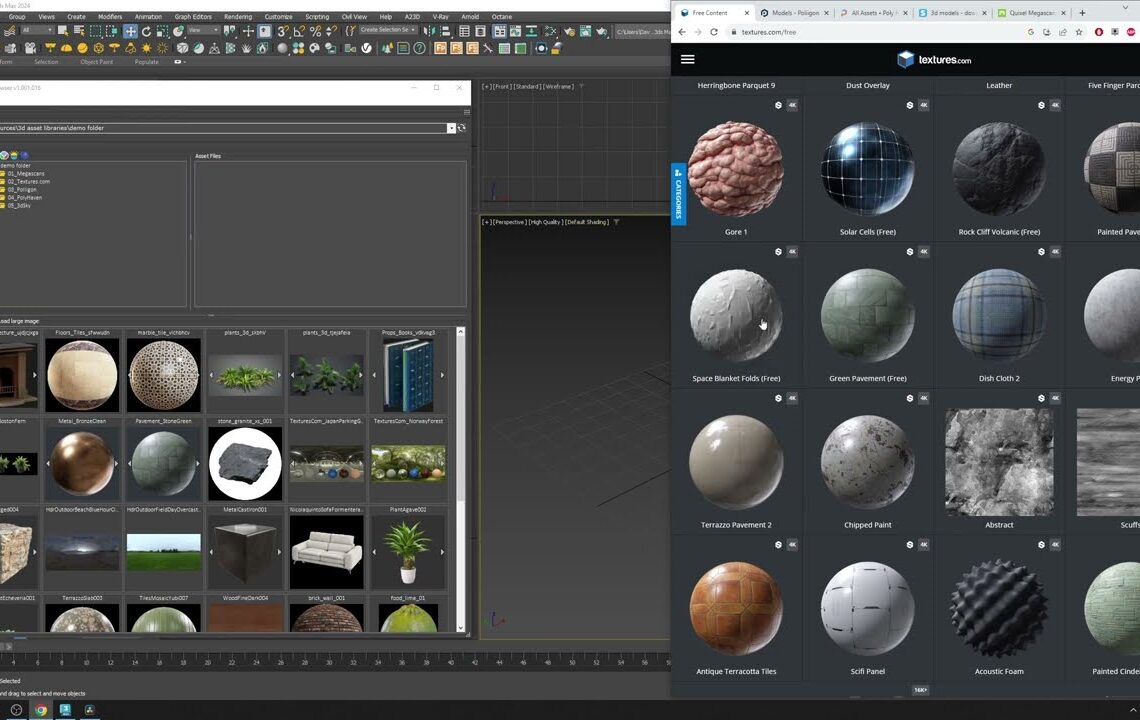Open the Mirror tool
Image resolution: width=1140 pixels, height=720 pixels.
pyautogui.click(x=431, y=31)
